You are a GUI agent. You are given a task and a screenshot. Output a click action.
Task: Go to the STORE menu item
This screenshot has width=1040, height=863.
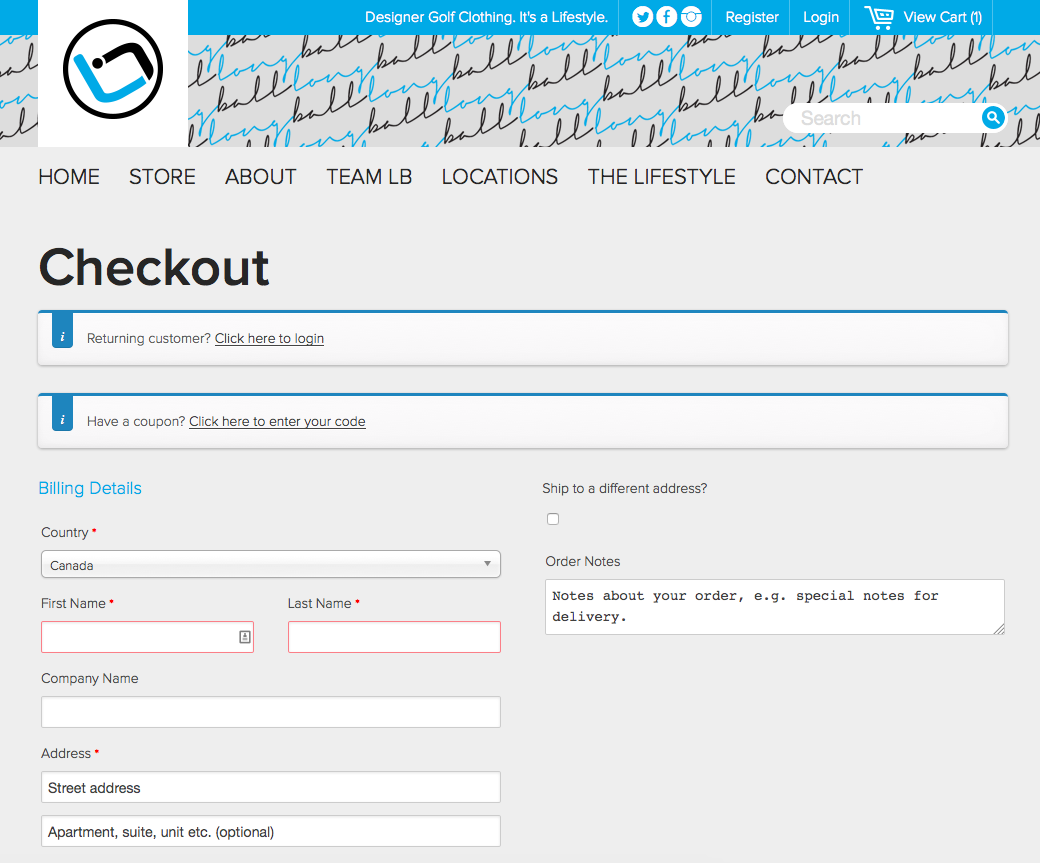(x=162, y=177)
